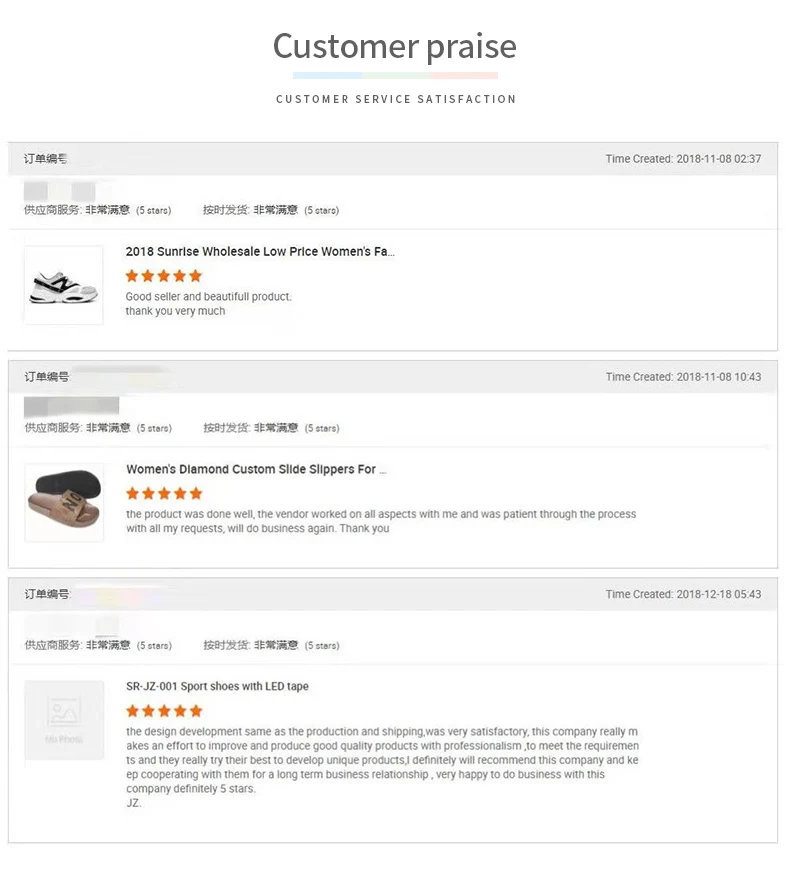Click the "Good seller and beautifull product" text
The image size is (790, 883).
[x=208, y=297]
